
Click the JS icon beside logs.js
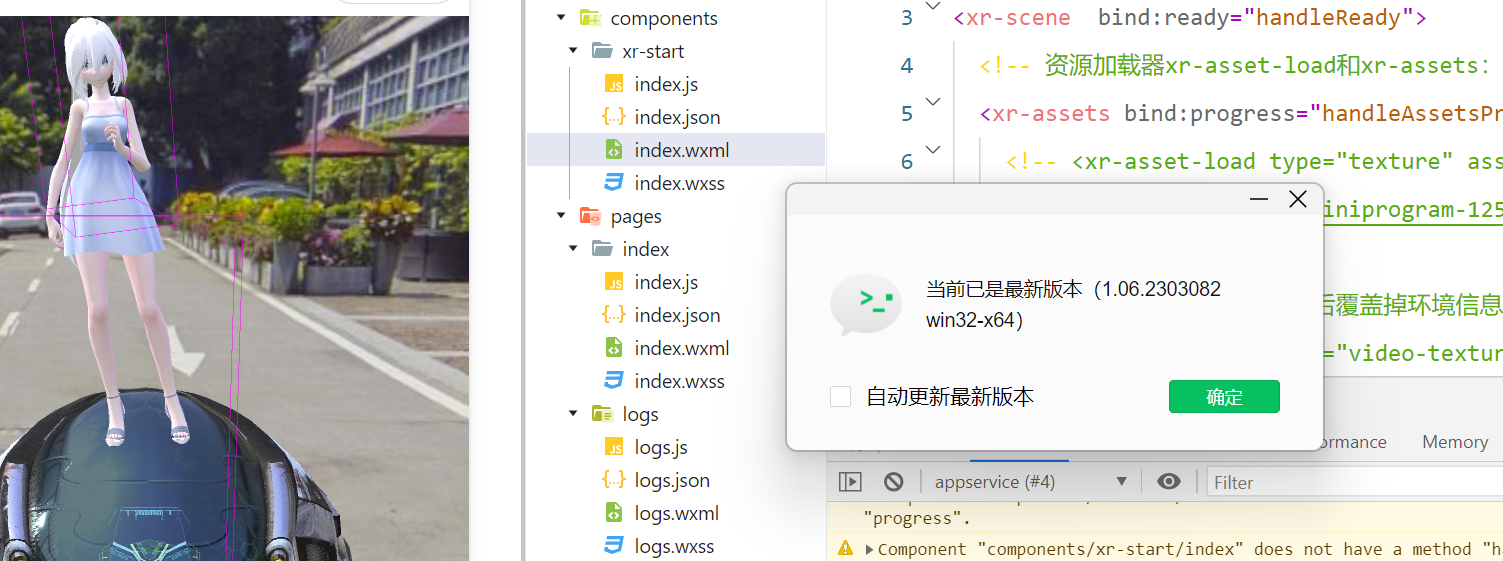614,447
